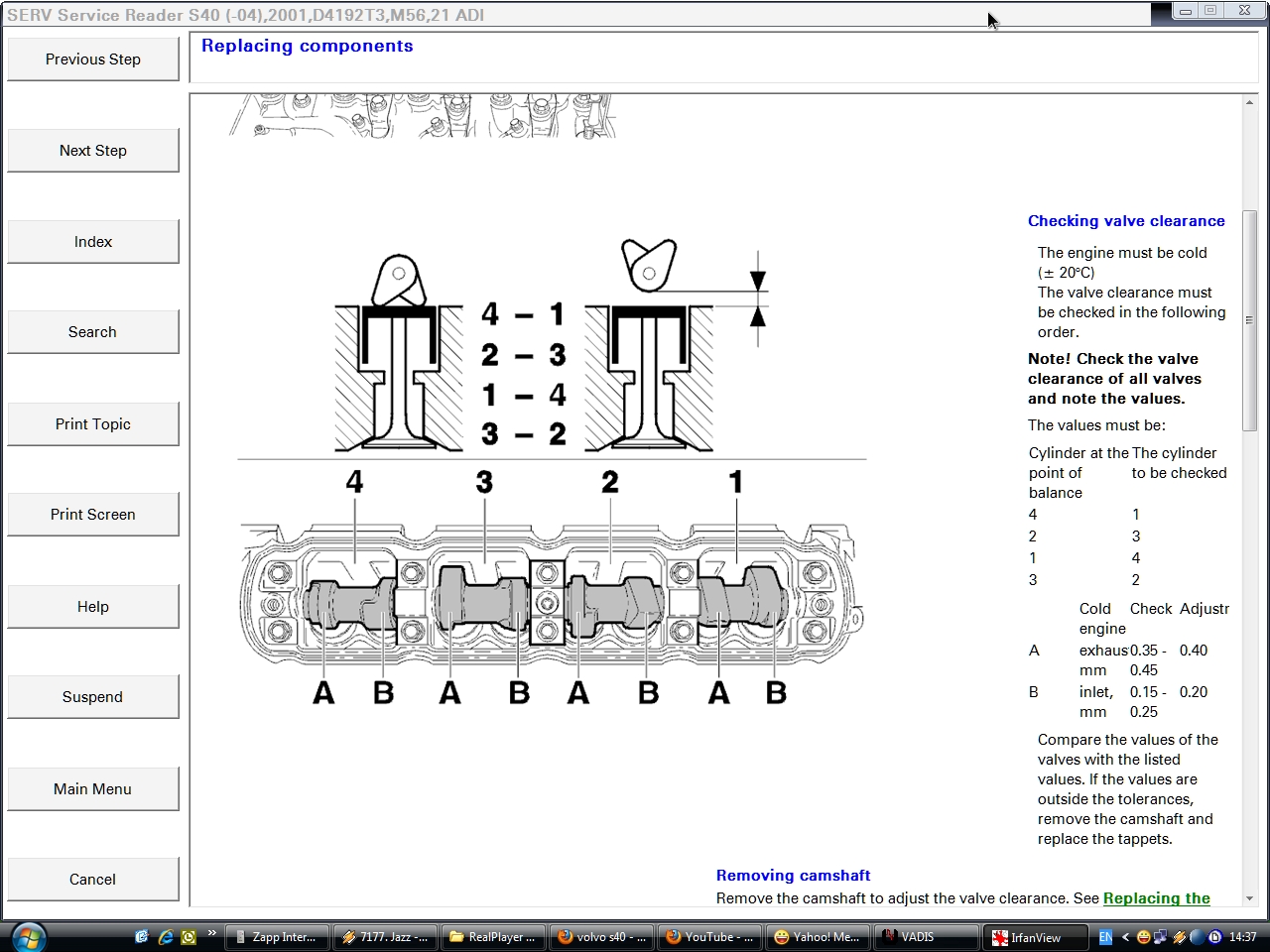Image resolution: width=1270 pixels, height=952 pixels.
Task: Open the Search button
Action: pos(93,332)
